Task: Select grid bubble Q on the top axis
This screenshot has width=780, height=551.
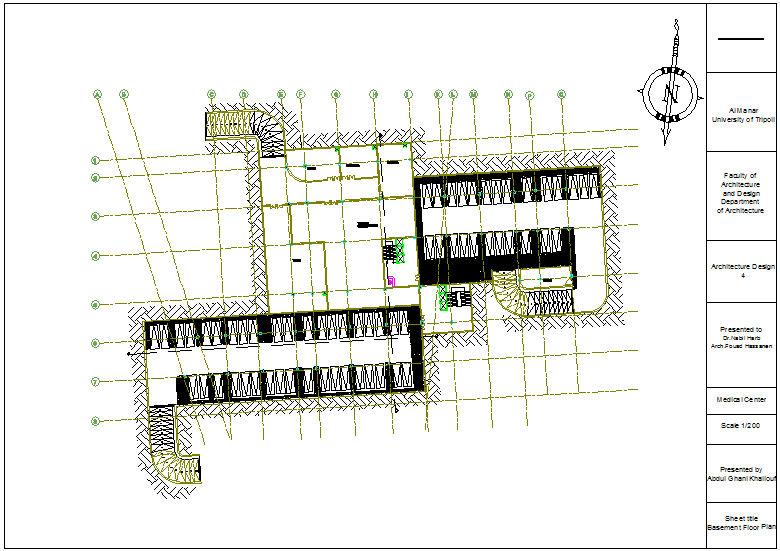Action: [562, 94]
